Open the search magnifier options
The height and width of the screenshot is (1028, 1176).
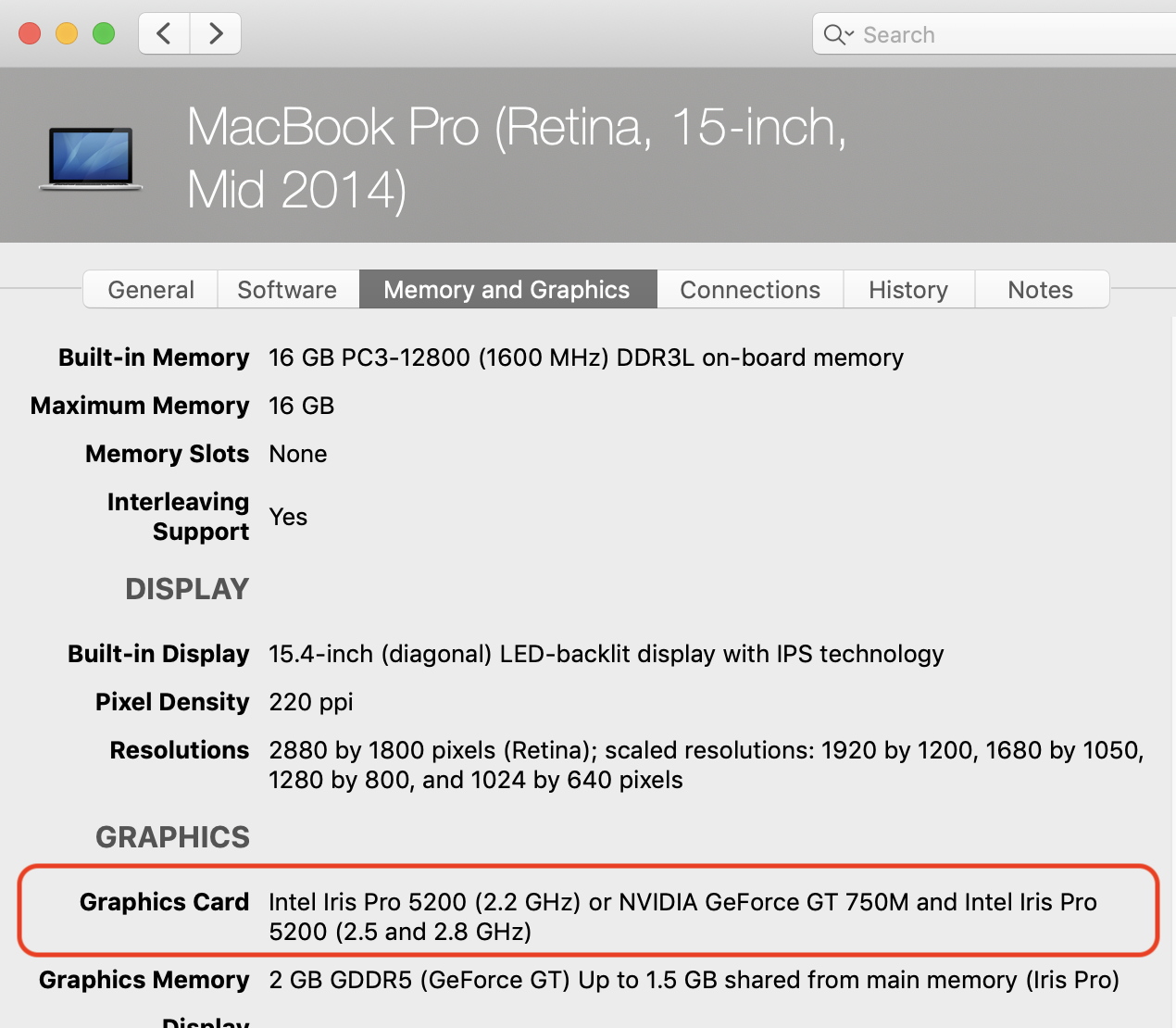click(839, 35)
